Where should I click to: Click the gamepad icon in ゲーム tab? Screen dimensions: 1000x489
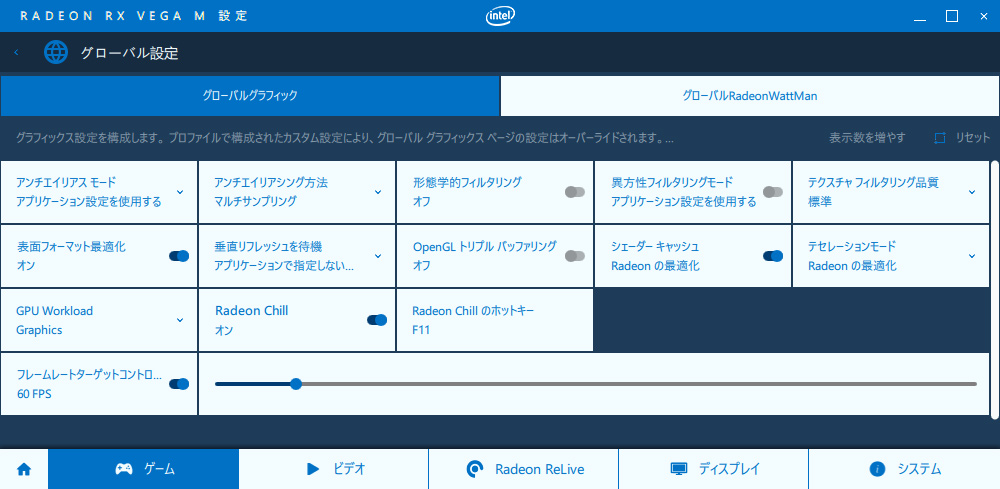124,469
